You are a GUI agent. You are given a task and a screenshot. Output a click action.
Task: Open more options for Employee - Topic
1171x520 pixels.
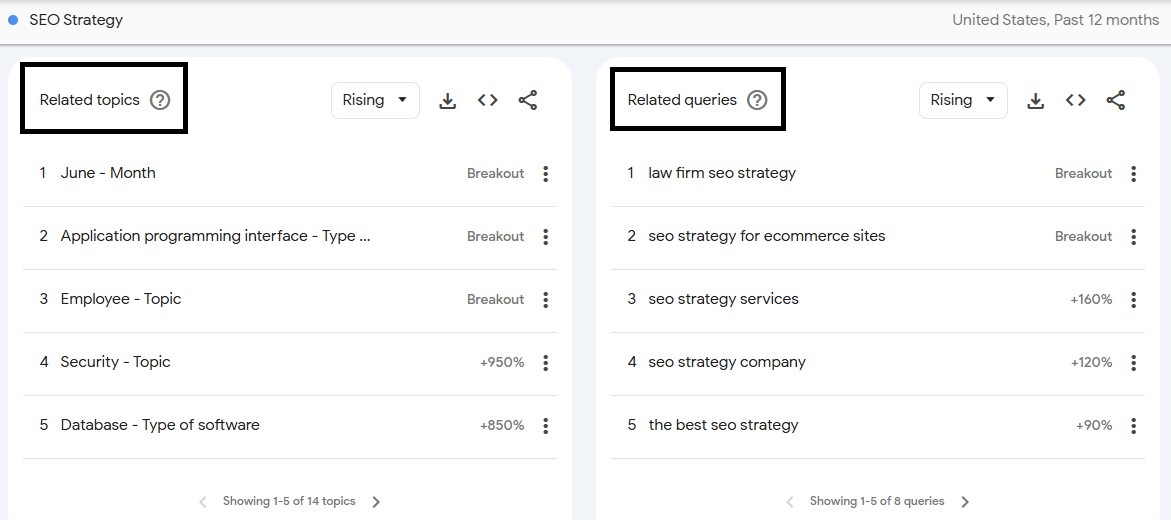click(546, 300)
